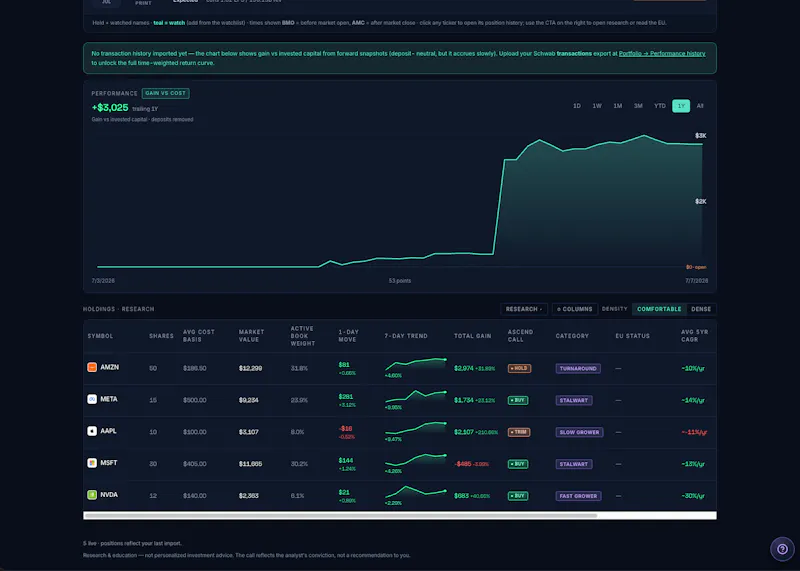Click the 53 points chart label
The height and width of the screenshot is (571, 800).
[399, 281]
